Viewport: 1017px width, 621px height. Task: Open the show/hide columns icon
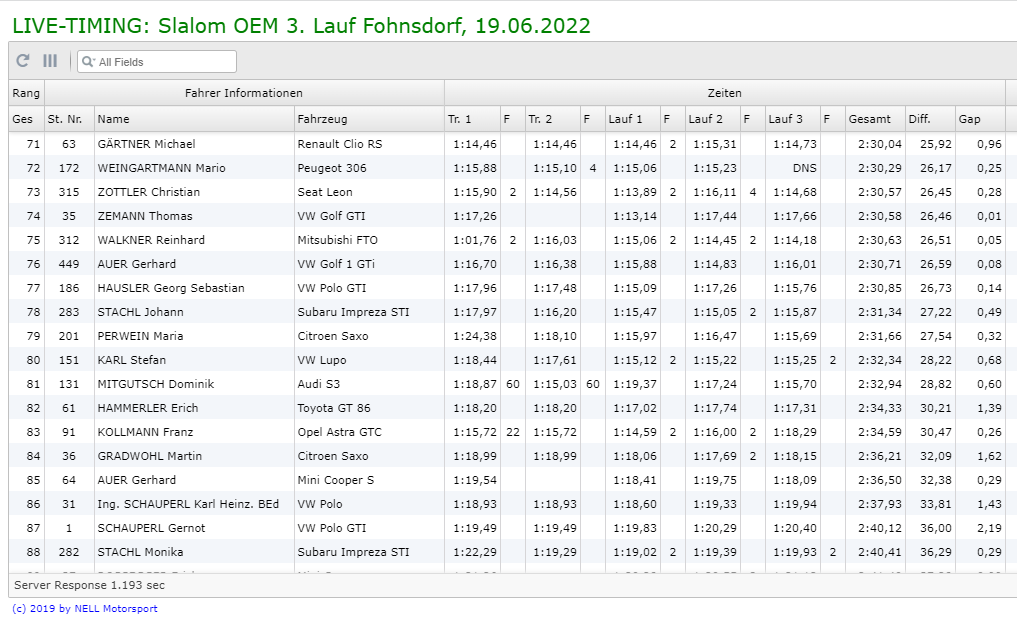[50, 61]
